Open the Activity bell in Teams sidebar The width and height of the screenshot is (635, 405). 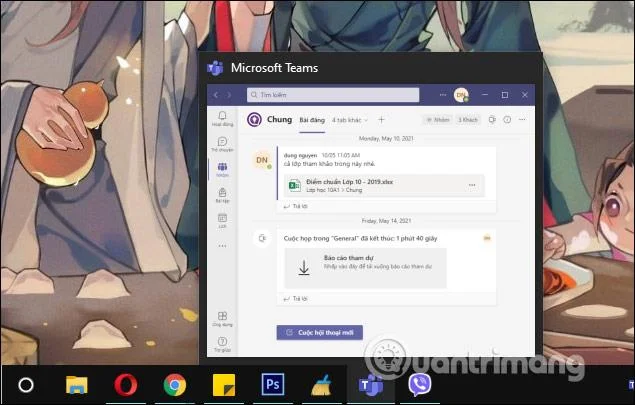tap(222, 119)
